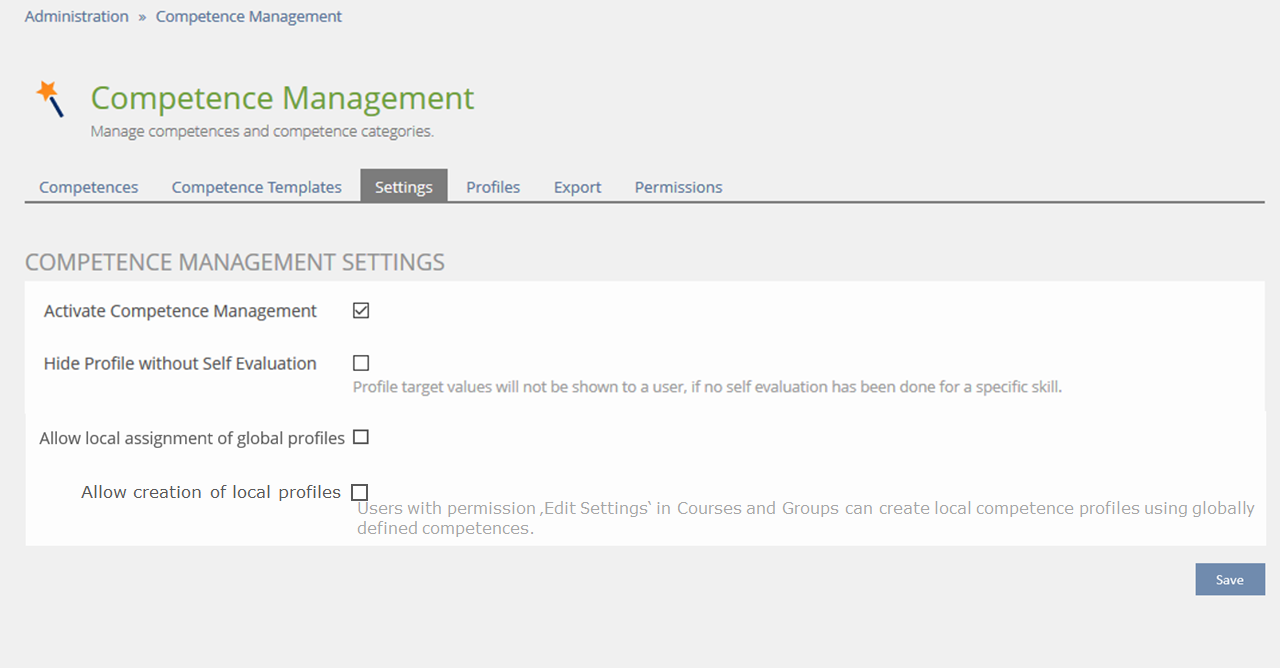Click the Allow local assignment of global profiles label
Image resolution: width=1280 pixels, height=668 pixels.
coord(192,438)
